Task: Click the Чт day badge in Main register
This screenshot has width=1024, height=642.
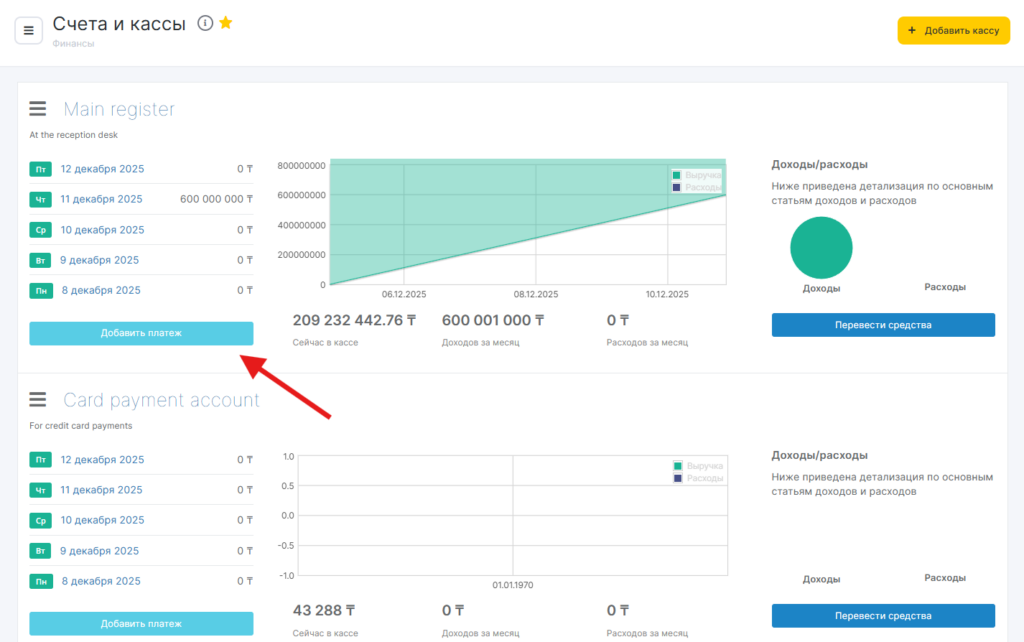Action: [x=41, y=200]
